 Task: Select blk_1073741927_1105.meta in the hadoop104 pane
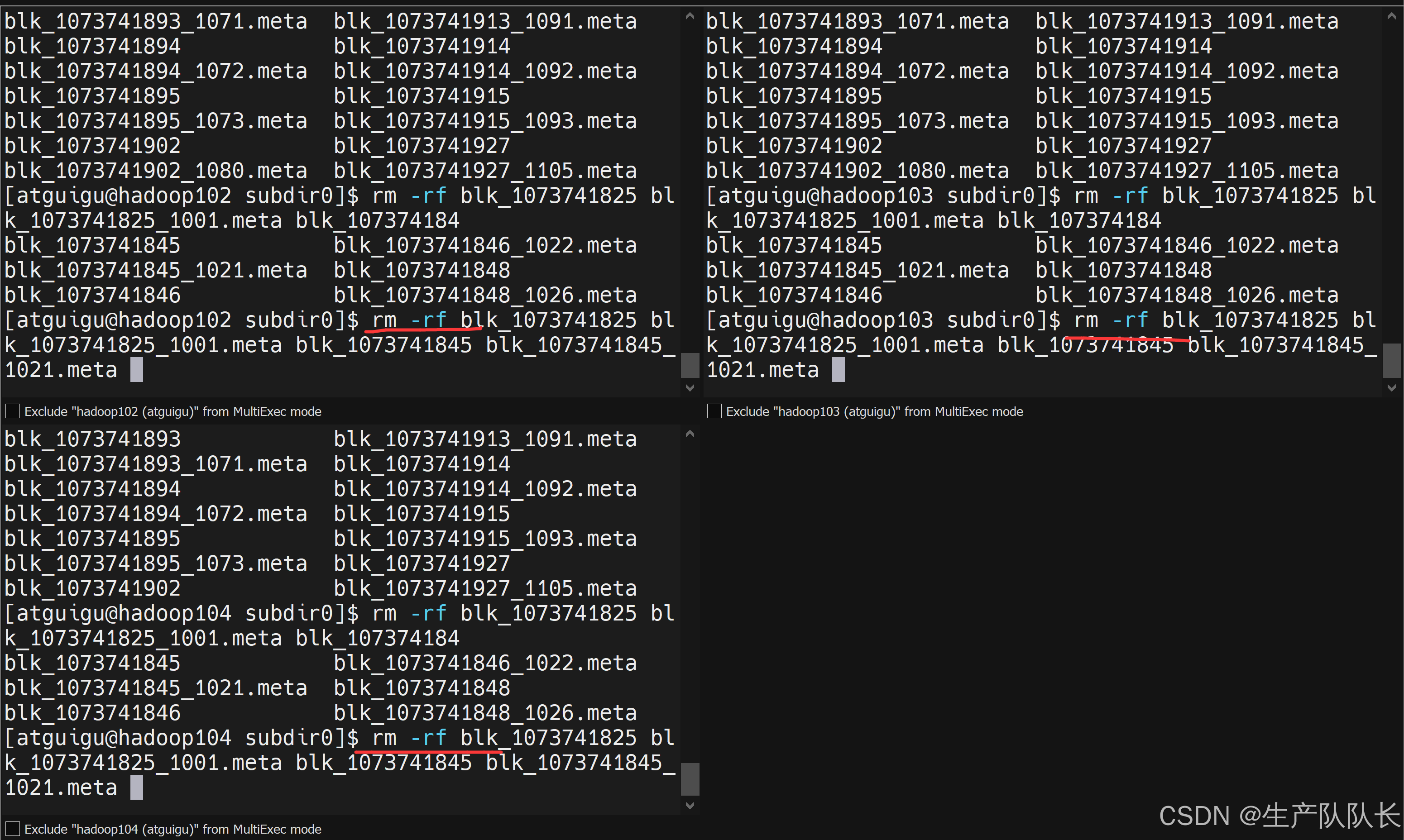[x=485, y=589]
